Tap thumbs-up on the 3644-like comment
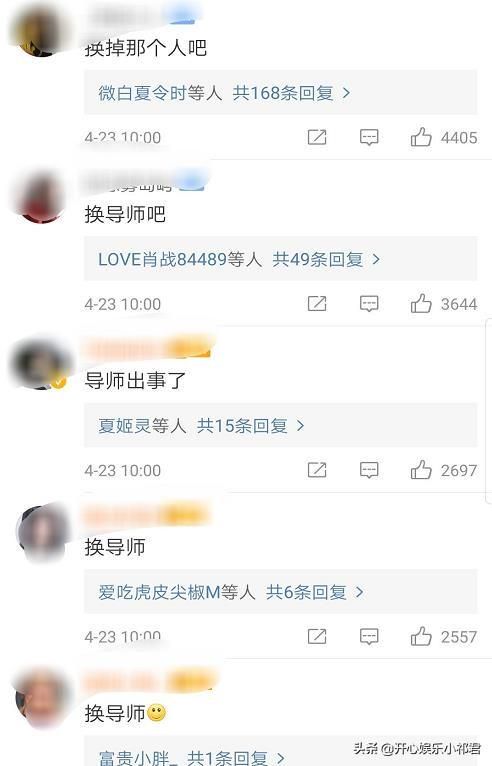 421,304
